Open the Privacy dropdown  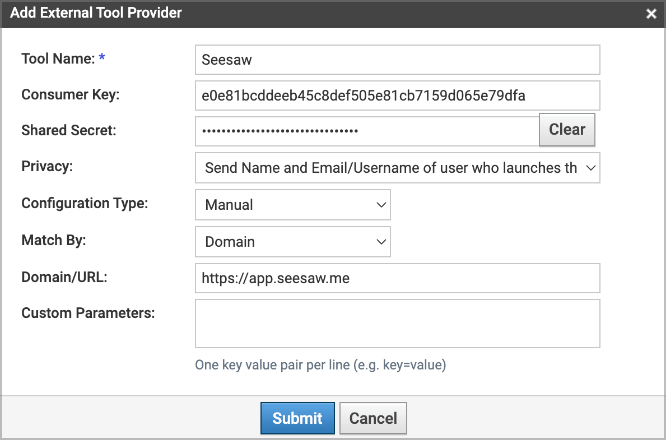pyautogui.click(x=397, y=168)
